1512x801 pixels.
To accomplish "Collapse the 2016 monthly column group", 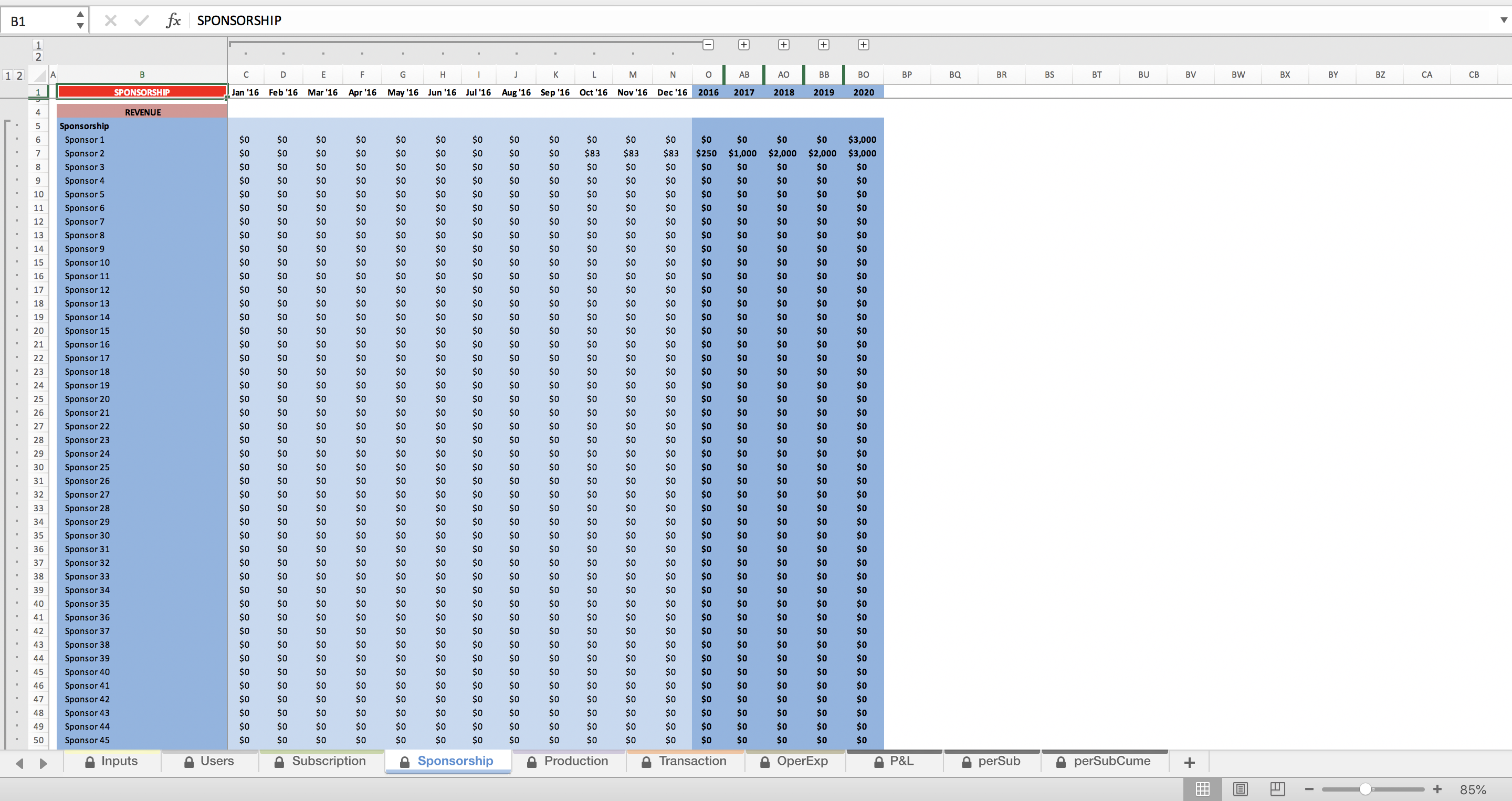I will click(x=708, y=45).
